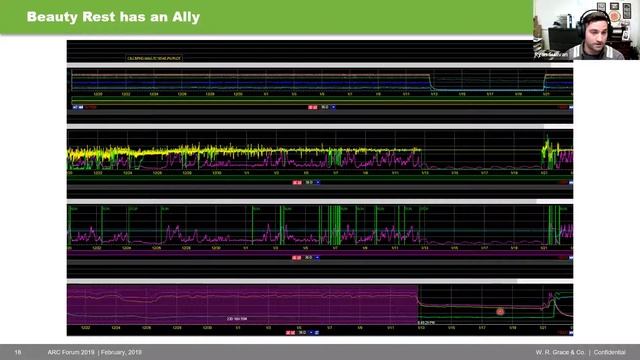Click the blue button at the left end below the flat-line trend
The image size is (640, 360).
(x=78, y=107)
